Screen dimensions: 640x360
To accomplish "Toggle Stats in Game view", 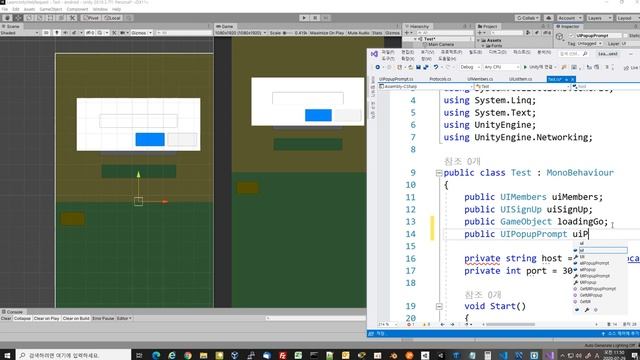I will [x=377, y=33].
